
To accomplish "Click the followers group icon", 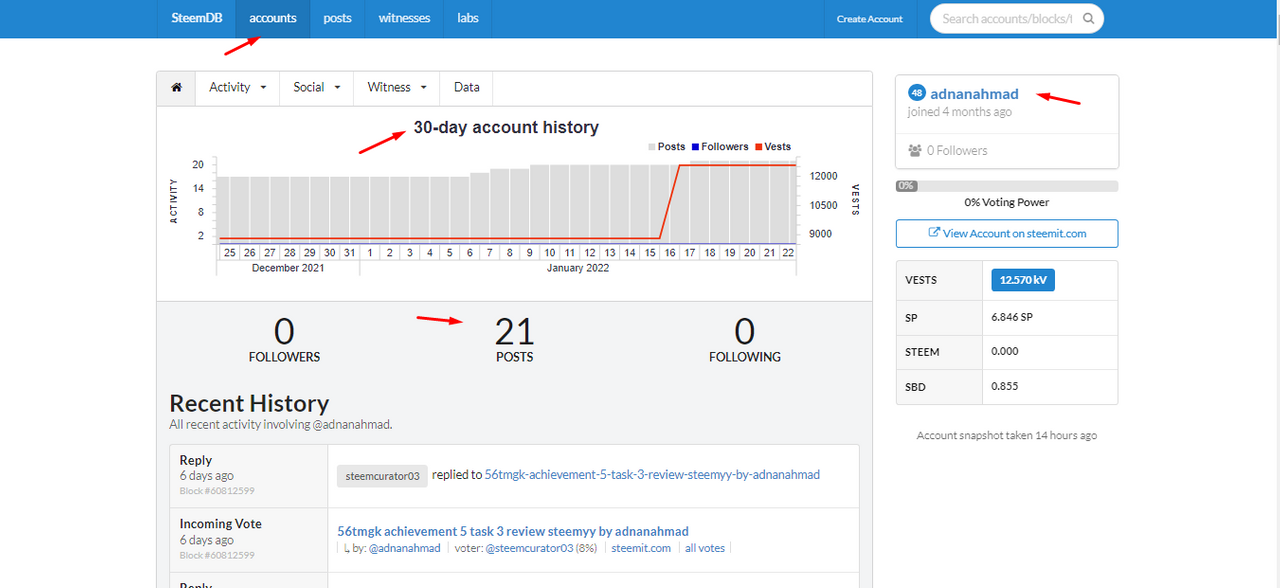I will tap(914, 150).
